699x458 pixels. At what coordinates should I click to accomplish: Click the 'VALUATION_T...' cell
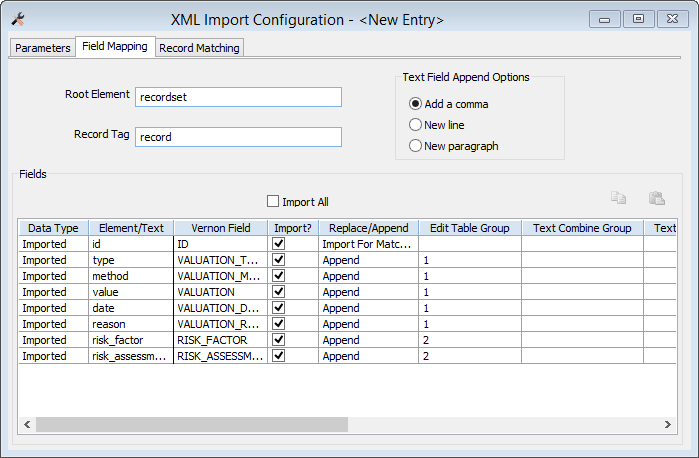pyautogui.click(x=221, y=260)
